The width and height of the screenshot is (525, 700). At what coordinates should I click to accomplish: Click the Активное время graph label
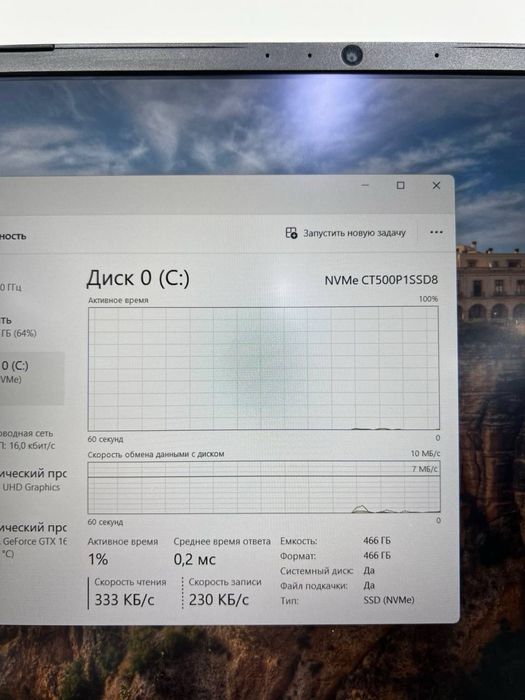(x=118, y=300)
